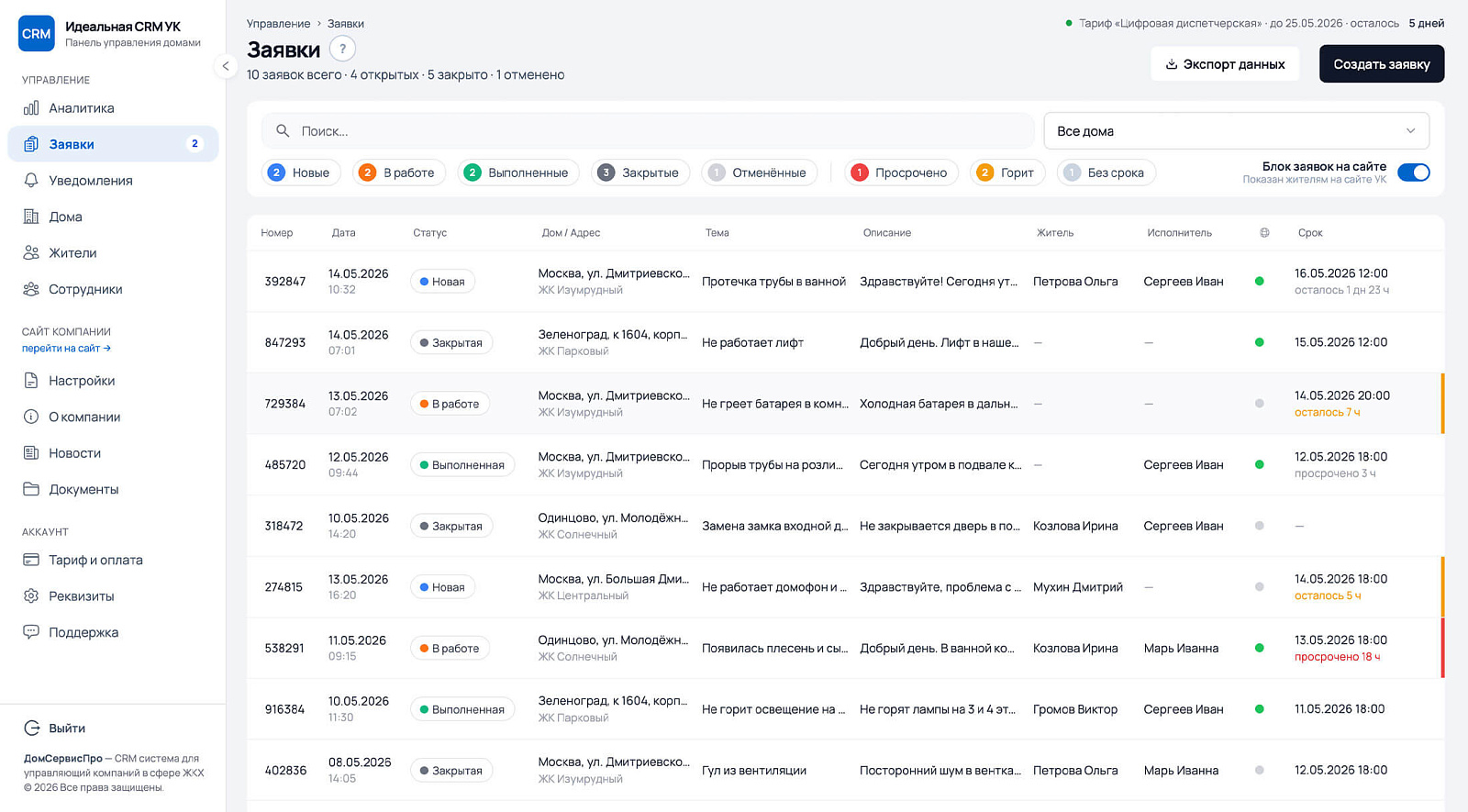Click the Жители people icon
The height and width of the screenshot is (812, 1468).
(x=31, y=253)
